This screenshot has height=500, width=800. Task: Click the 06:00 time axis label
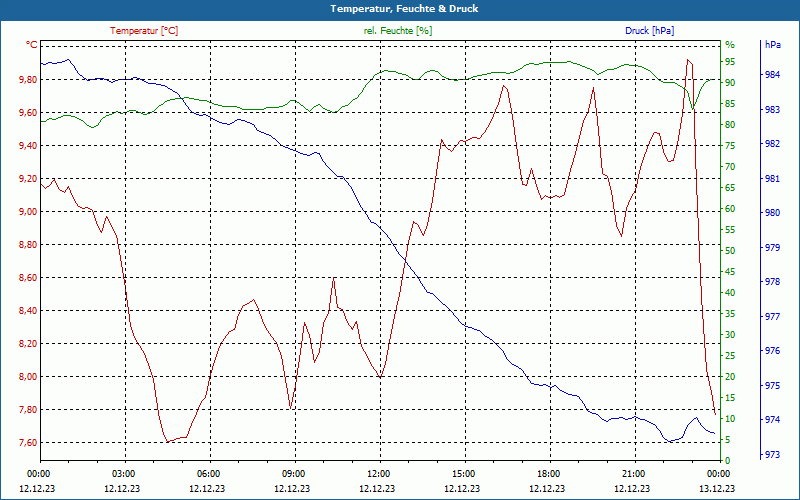click(208, 473)
